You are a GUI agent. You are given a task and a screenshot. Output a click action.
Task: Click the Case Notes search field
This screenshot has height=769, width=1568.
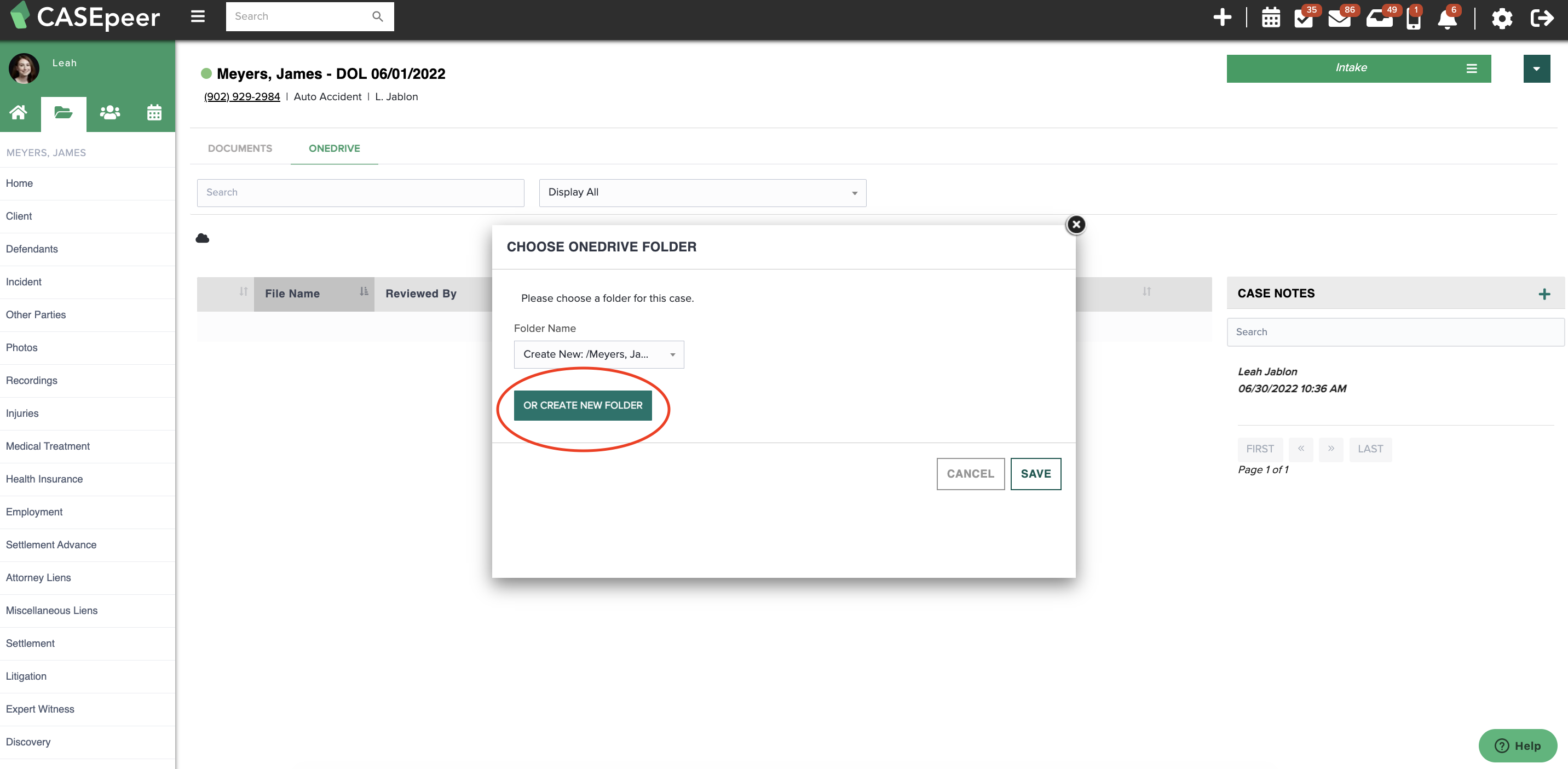pyautogui.click(x=1395, y=332)
